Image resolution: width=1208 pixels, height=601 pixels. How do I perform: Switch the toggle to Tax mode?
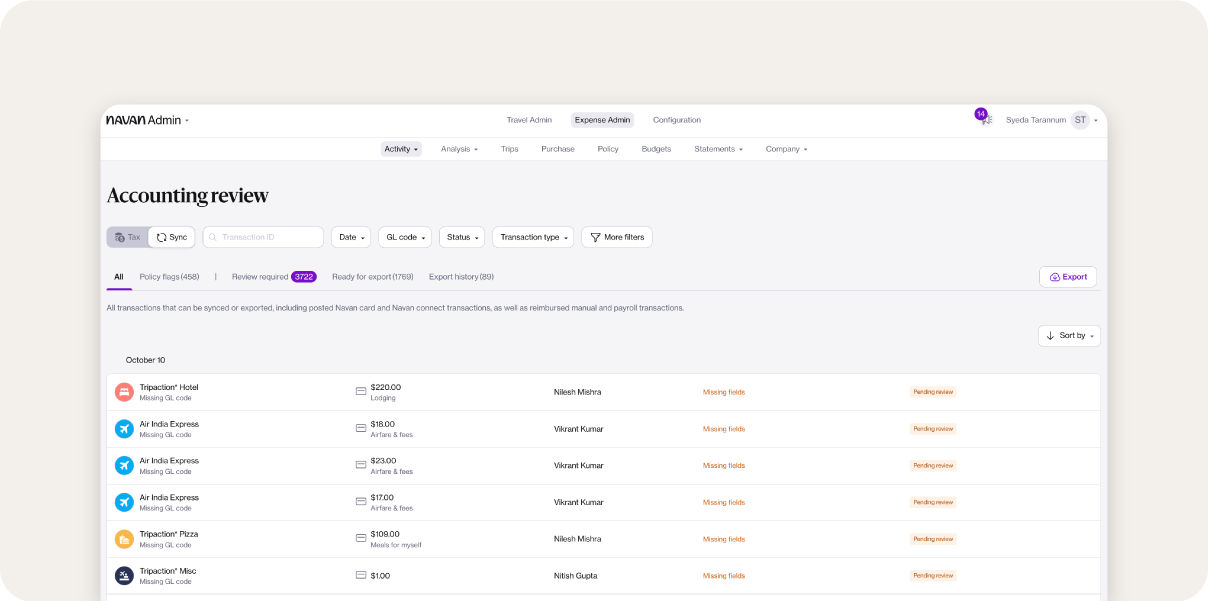click(x=128, y=237)
